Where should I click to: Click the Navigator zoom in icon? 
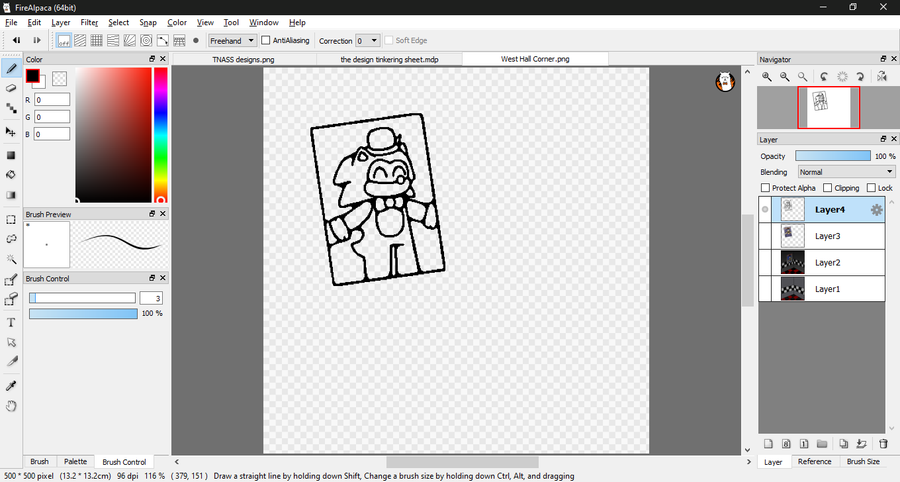point(767,76)
